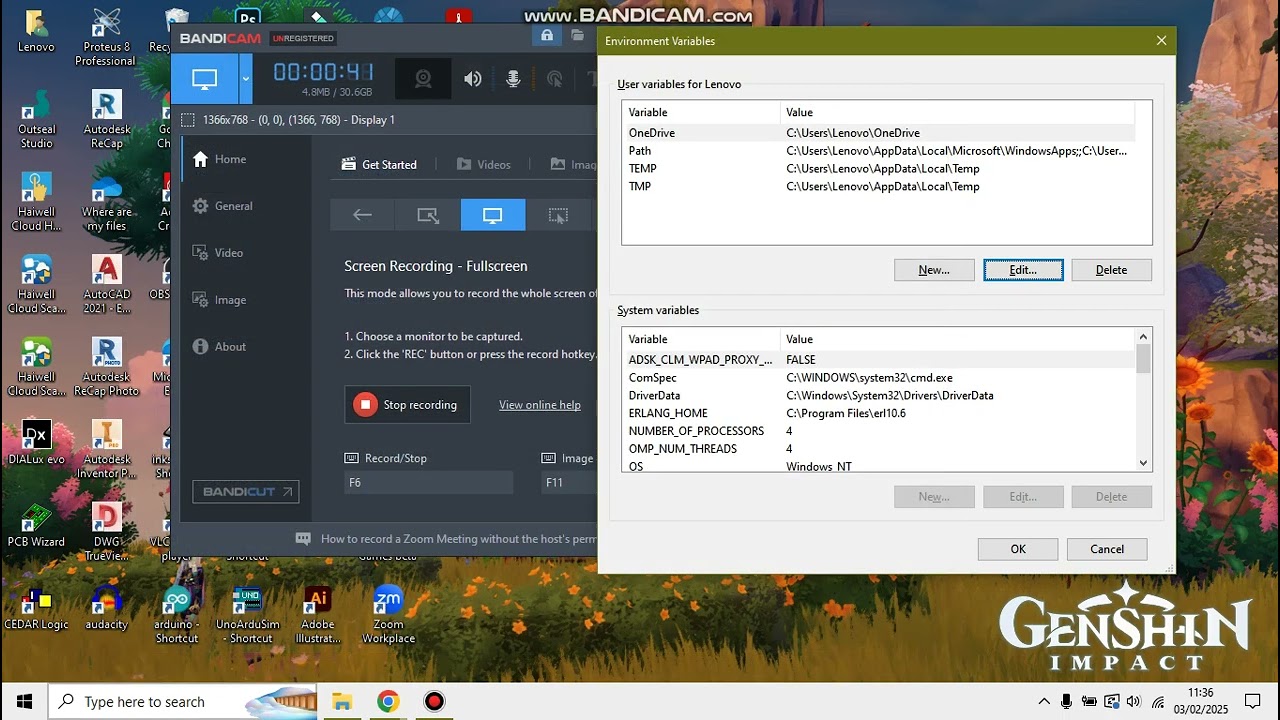Viewport: 1280px width, 720px height.
Task: Switch to the Get Started tab
Action: (x=379, y=164)
